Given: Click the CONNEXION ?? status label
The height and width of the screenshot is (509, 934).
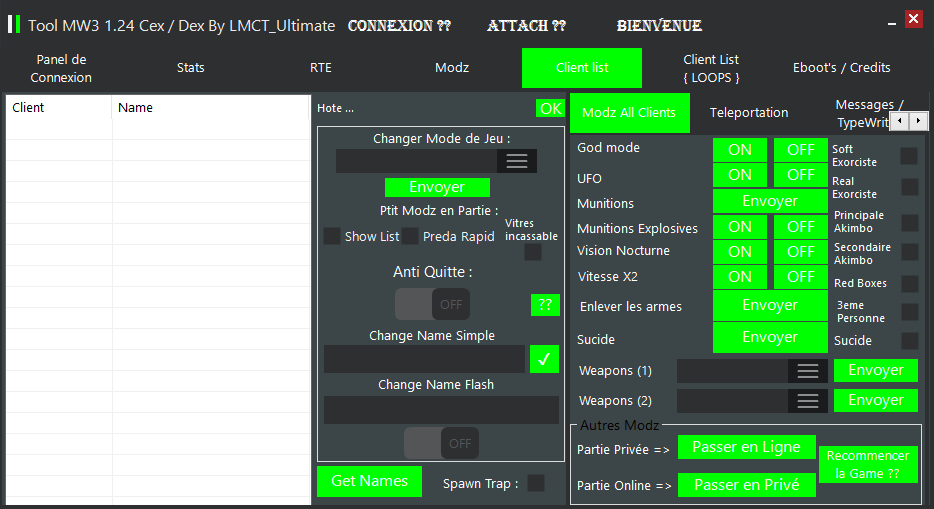Looking at the screenshot, I should click(399, 26).
